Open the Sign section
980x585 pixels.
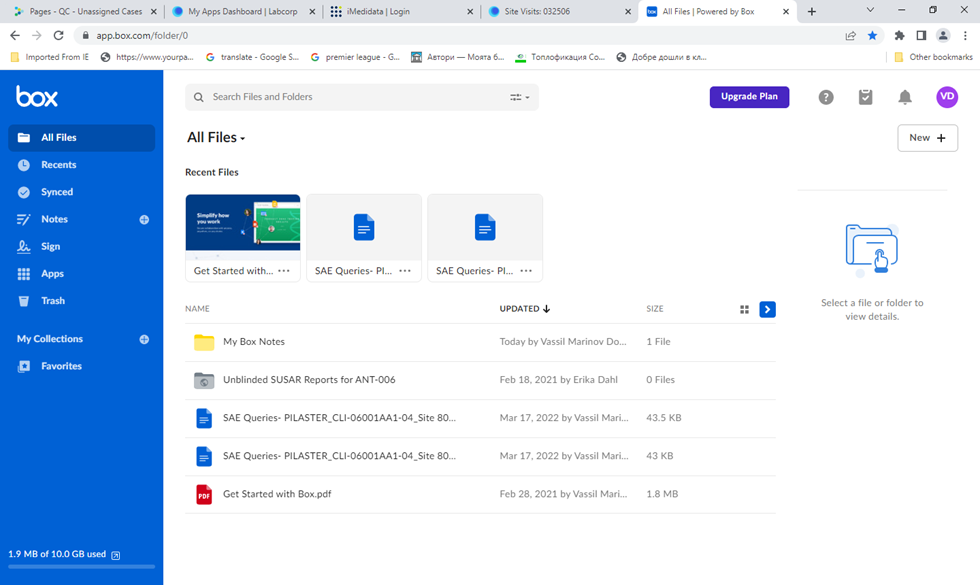[50, 246]
